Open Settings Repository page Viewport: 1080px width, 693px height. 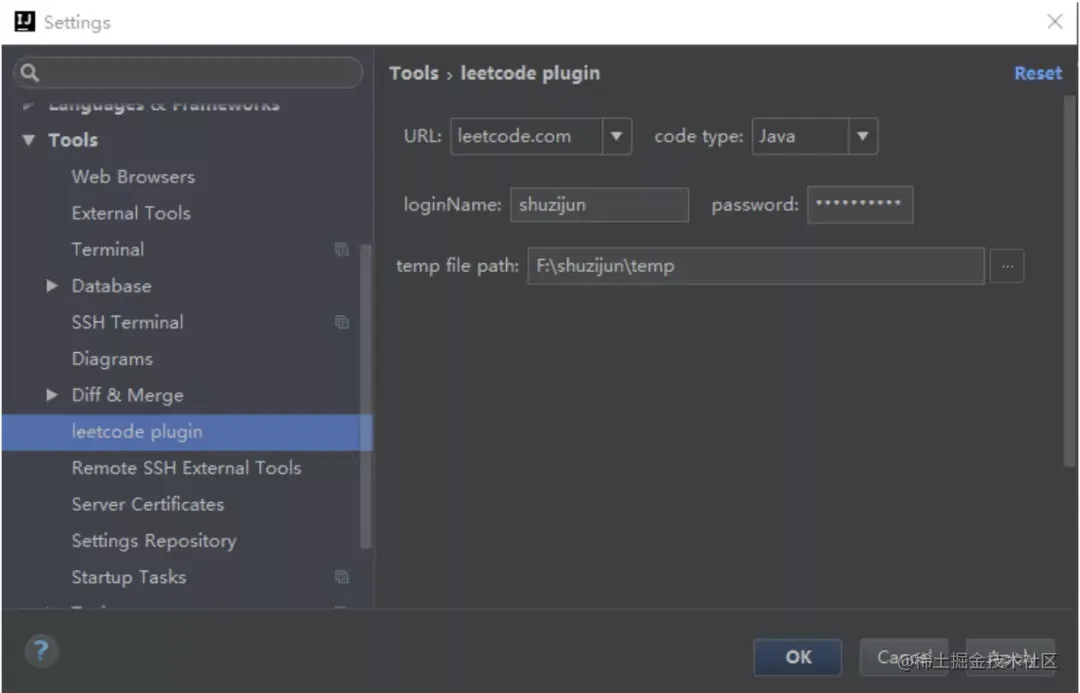click(154, 541)
